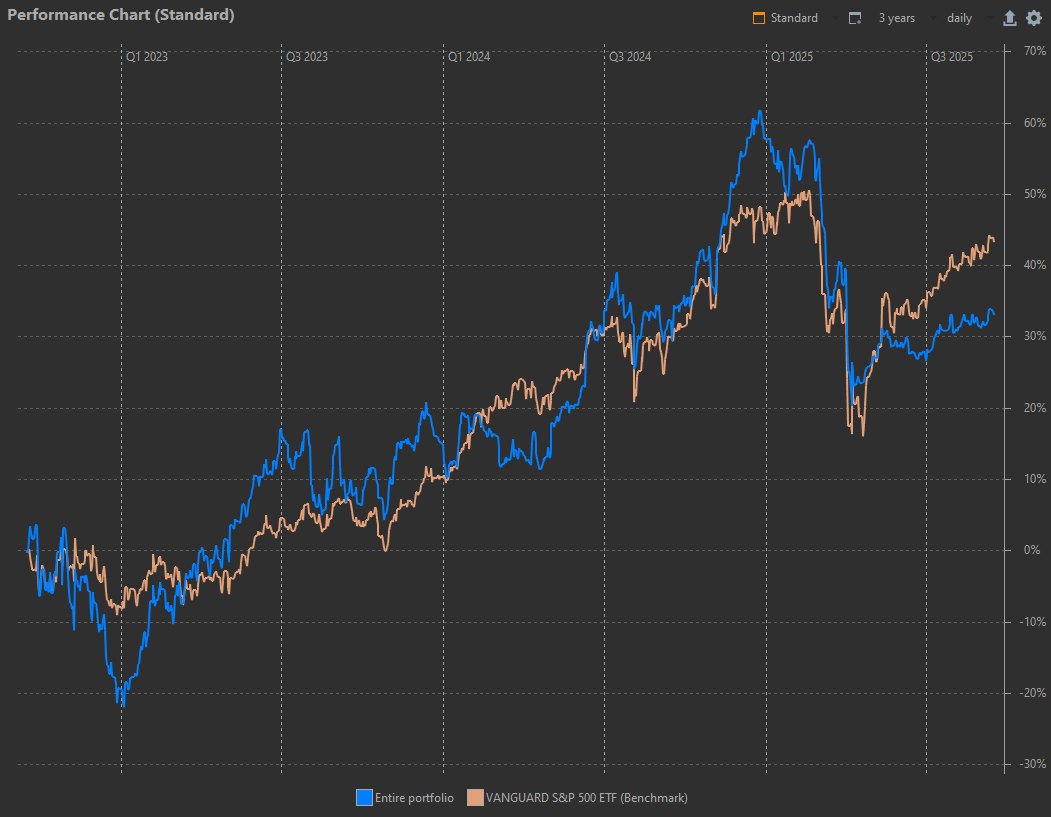Click the -20% y-axis label
Screen dimensions: 1051x817
1033,692
